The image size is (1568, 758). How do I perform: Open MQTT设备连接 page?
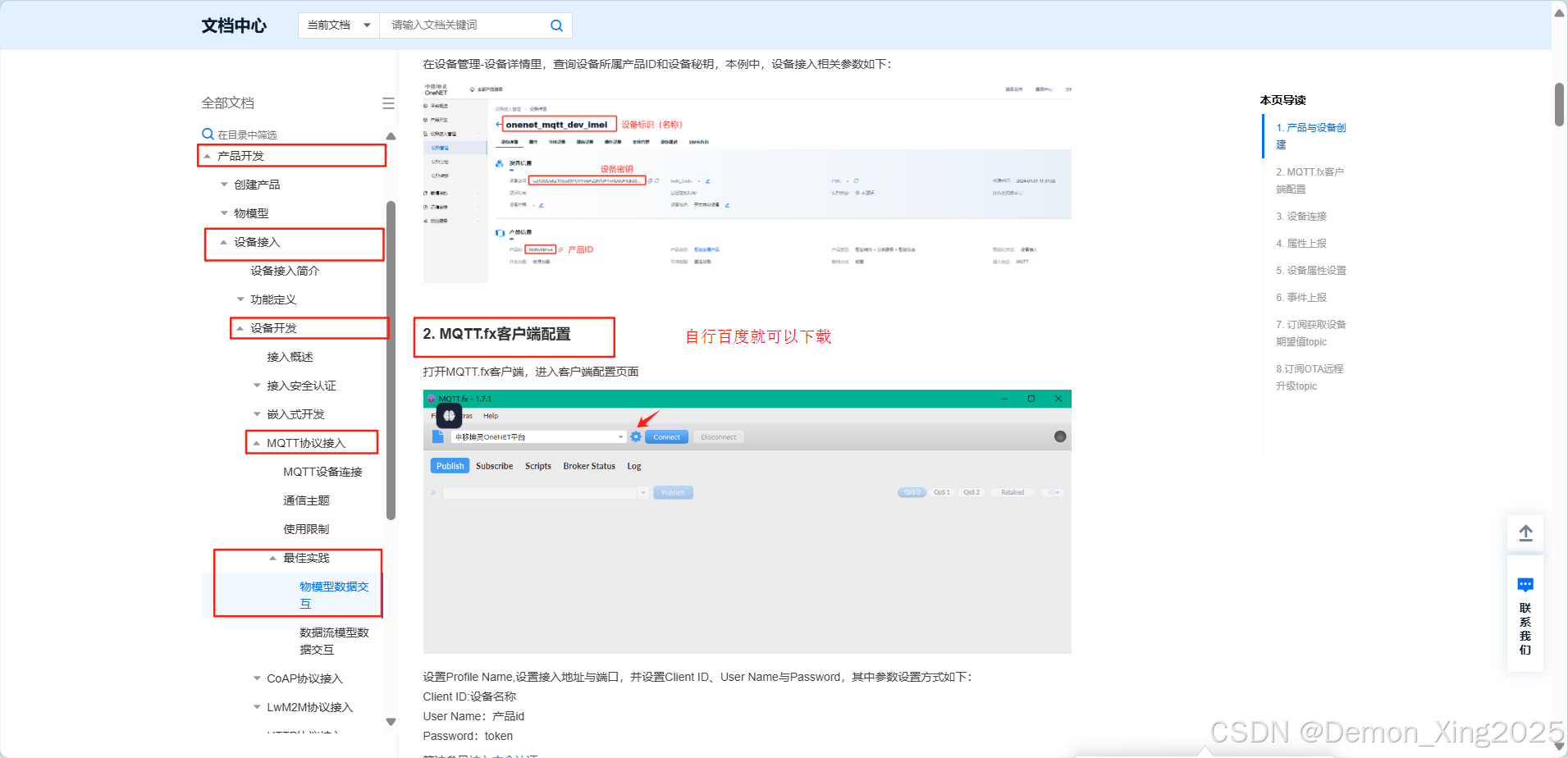(x=322, y=472)
